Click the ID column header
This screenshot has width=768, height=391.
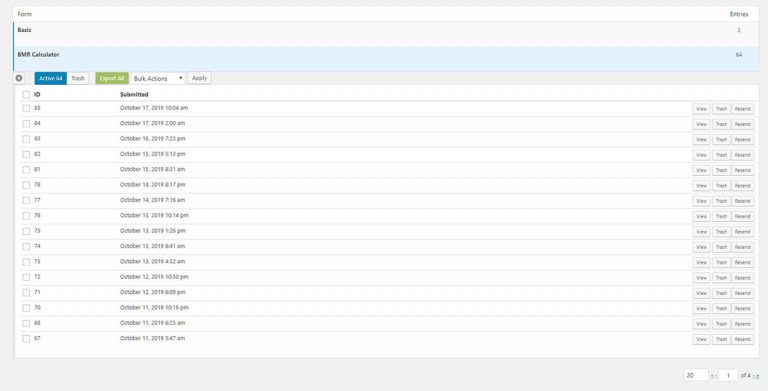click(x=37, y=95)
